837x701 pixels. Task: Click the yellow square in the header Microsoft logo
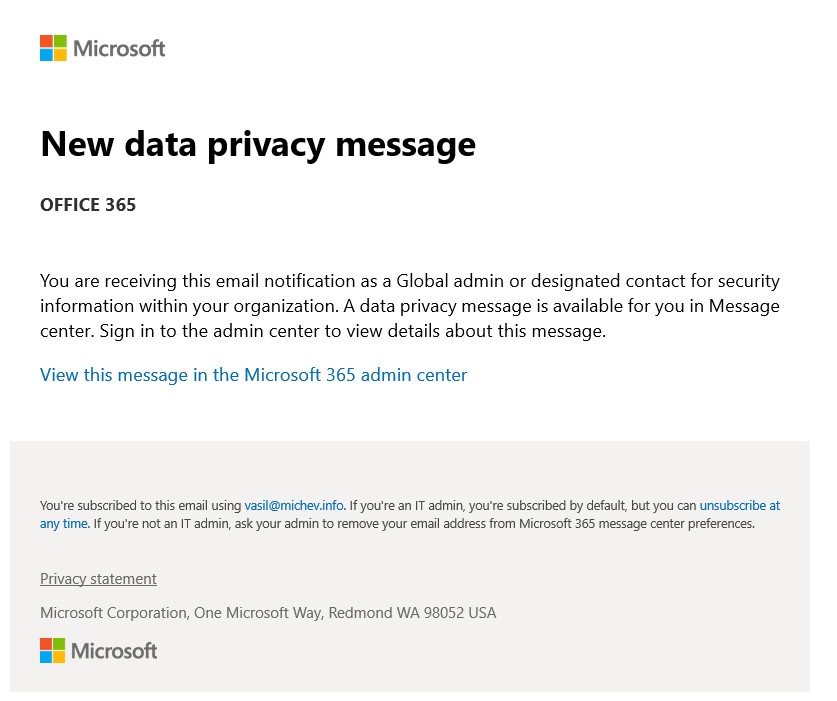tap(60, 54)
